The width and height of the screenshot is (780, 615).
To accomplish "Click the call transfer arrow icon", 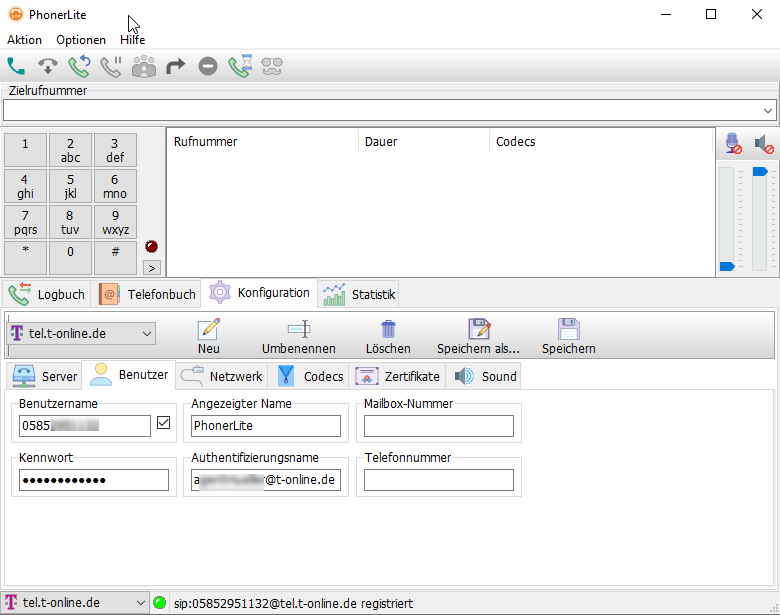I will tap(175, 67).
